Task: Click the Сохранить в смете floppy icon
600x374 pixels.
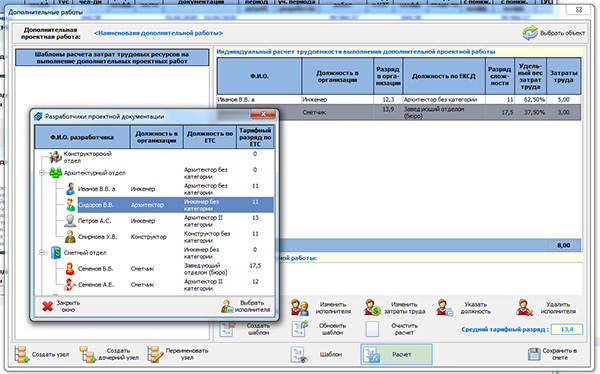Action: [534, 354]
